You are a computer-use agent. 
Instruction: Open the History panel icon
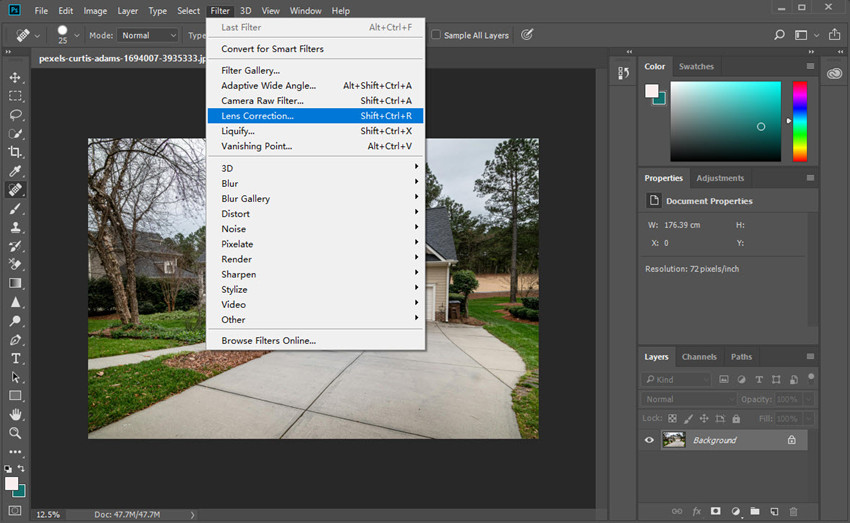tap(623, 73)
